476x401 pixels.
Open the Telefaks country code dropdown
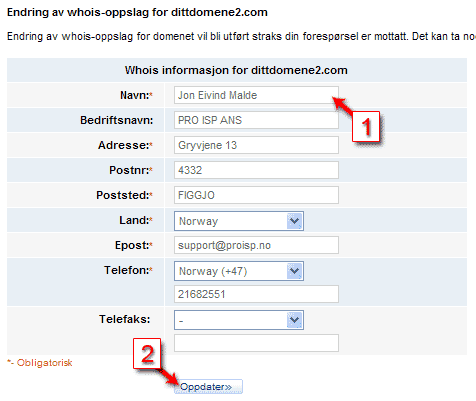239,320
